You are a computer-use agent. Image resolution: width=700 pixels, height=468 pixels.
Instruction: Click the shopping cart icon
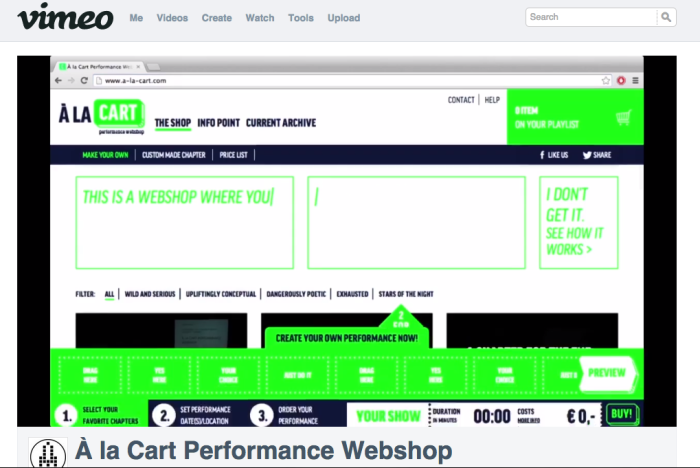(x=624, y=117)
